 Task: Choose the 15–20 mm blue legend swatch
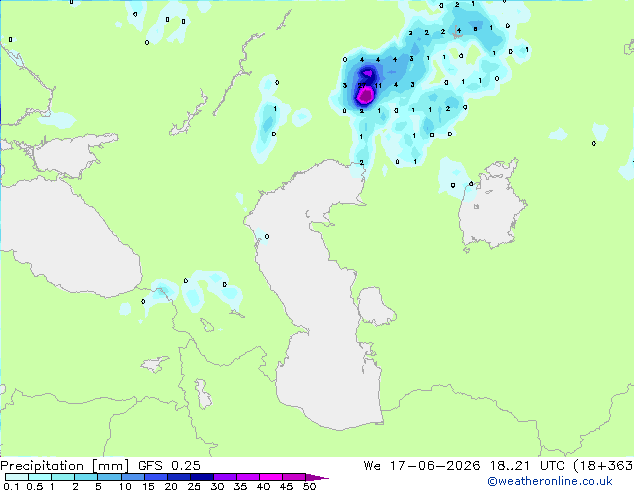155,477
